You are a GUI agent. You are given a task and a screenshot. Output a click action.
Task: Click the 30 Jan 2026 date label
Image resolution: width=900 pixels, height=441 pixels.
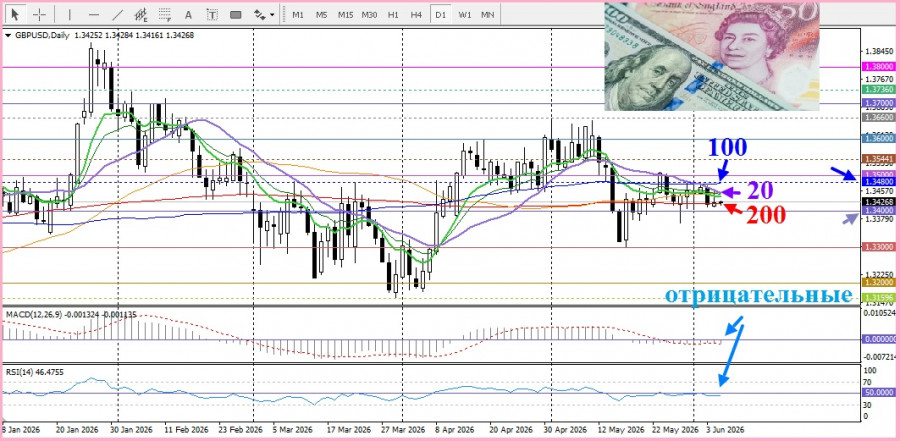(133, 430)
